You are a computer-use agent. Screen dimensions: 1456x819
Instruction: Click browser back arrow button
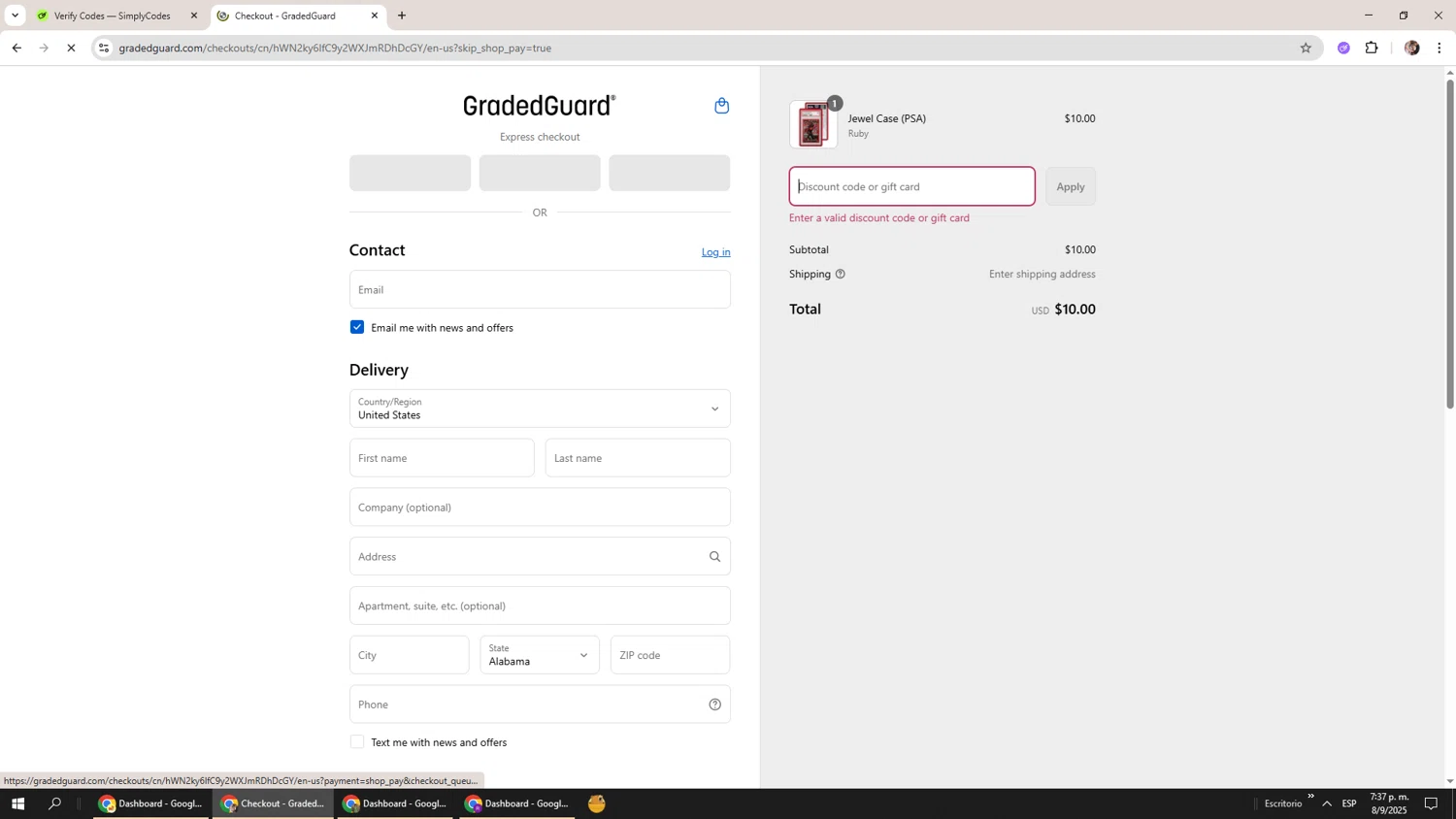(17, 48)
